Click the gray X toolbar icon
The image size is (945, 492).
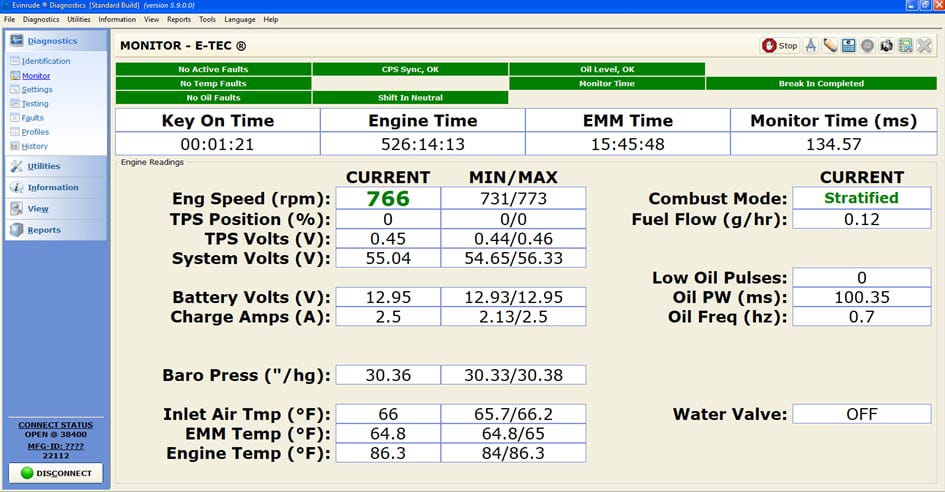point(925,45)
